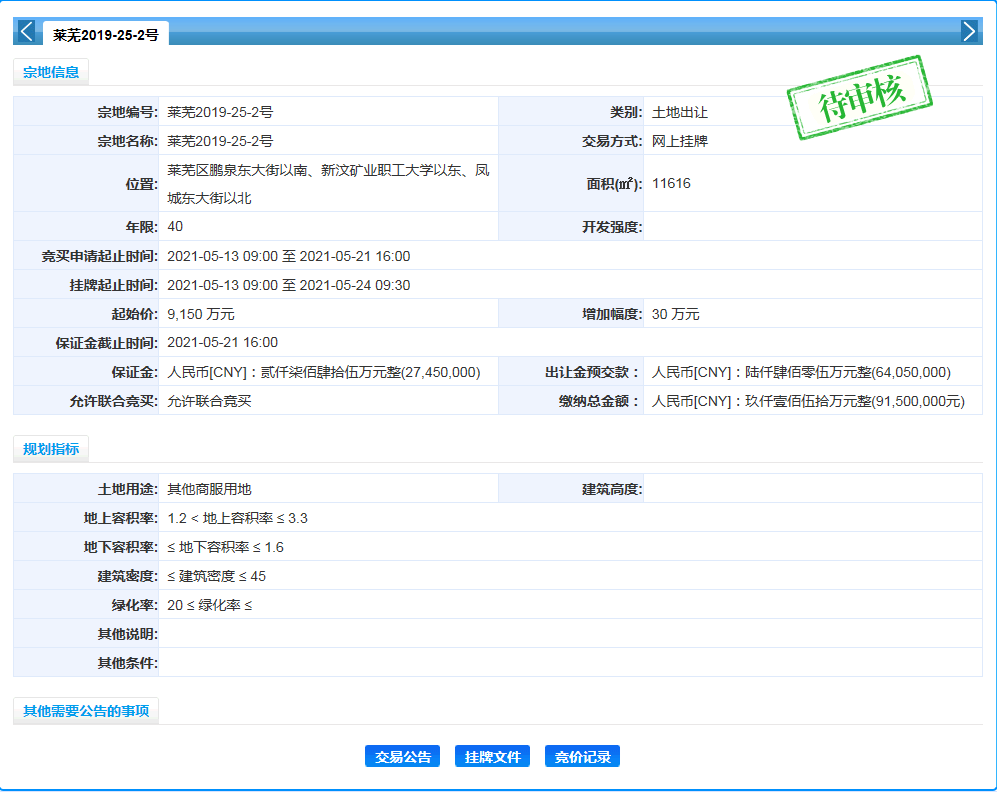Click the 允许联合竞买 value text
The image size is (997, 792).
(x=209, y=401)
